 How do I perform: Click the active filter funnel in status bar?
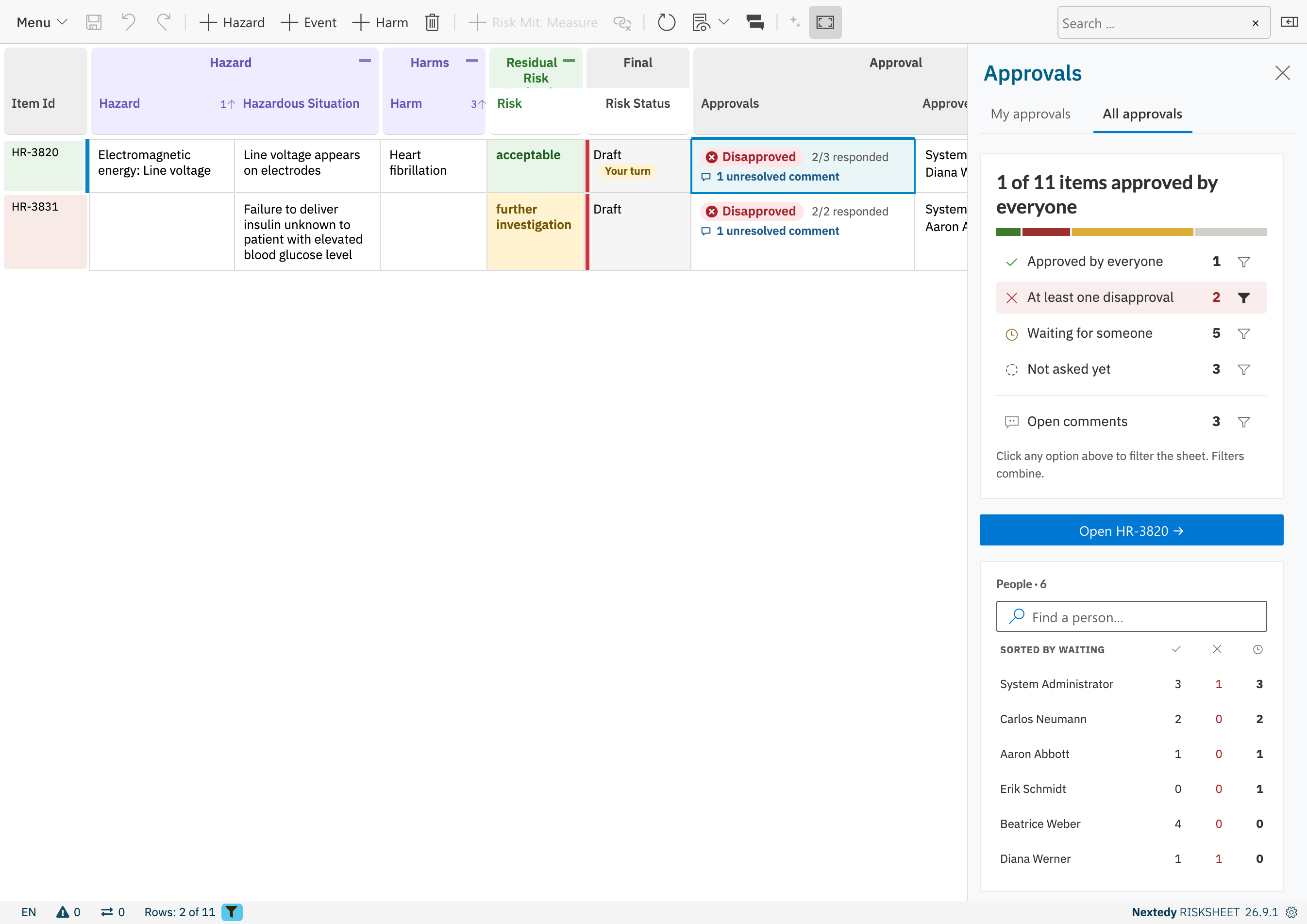[232, 912]
